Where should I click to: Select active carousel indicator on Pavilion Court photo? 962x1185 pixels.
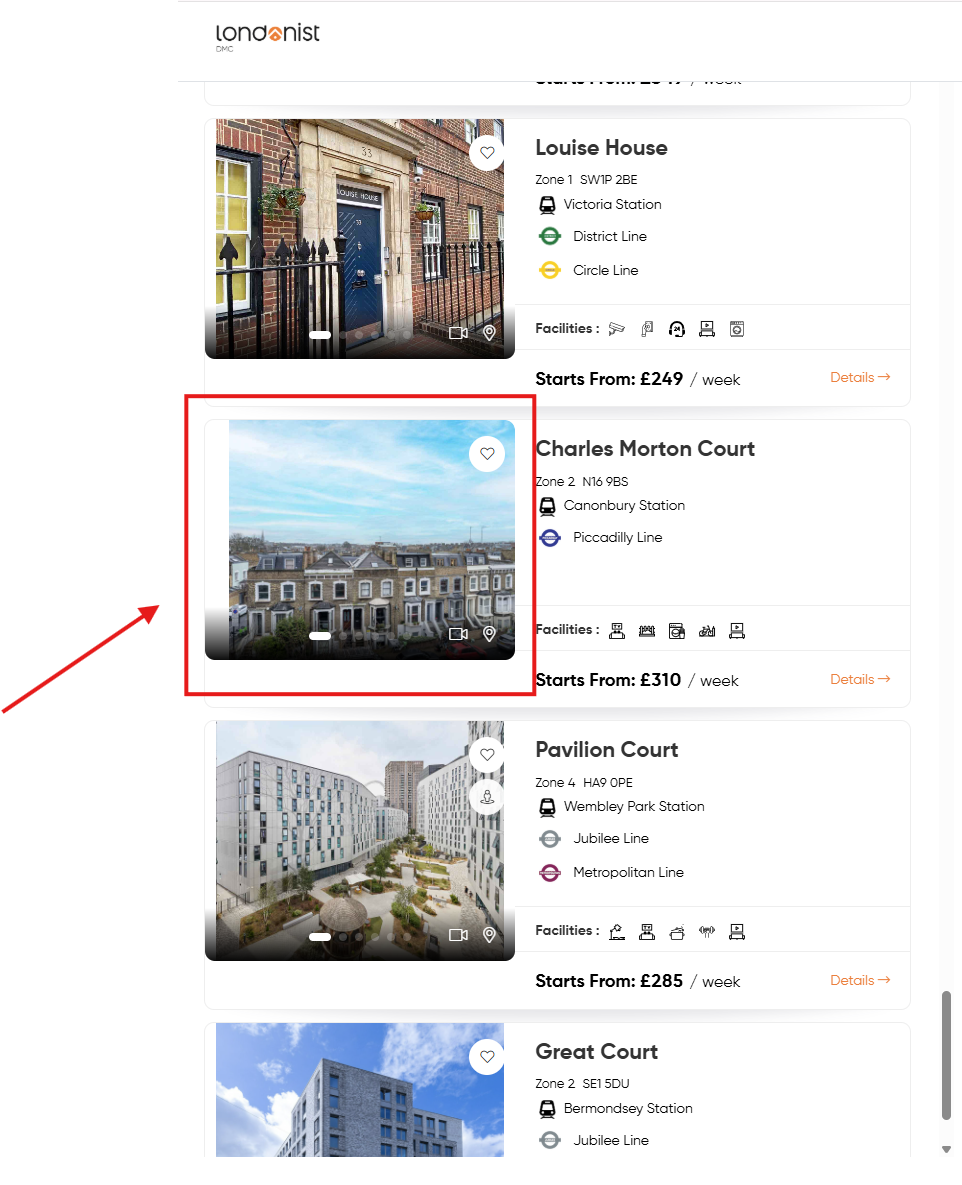click(x=320, y=936)
